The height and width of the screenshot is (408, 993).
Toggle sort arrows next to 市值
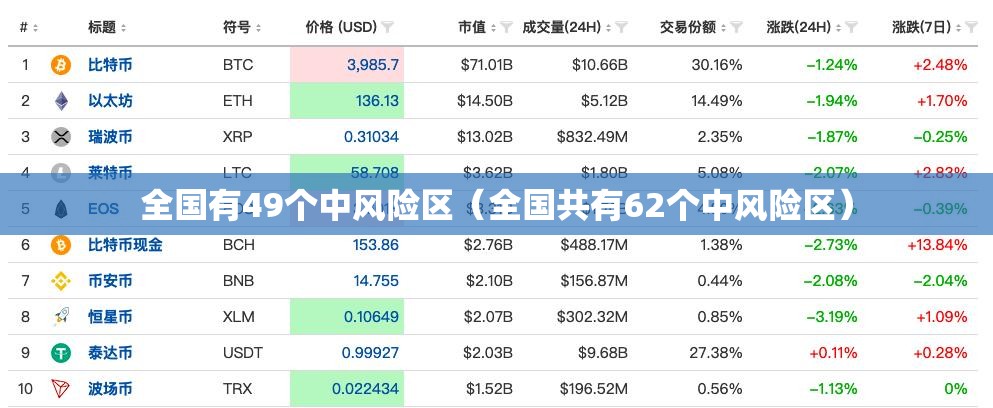[x=493, y=28]
